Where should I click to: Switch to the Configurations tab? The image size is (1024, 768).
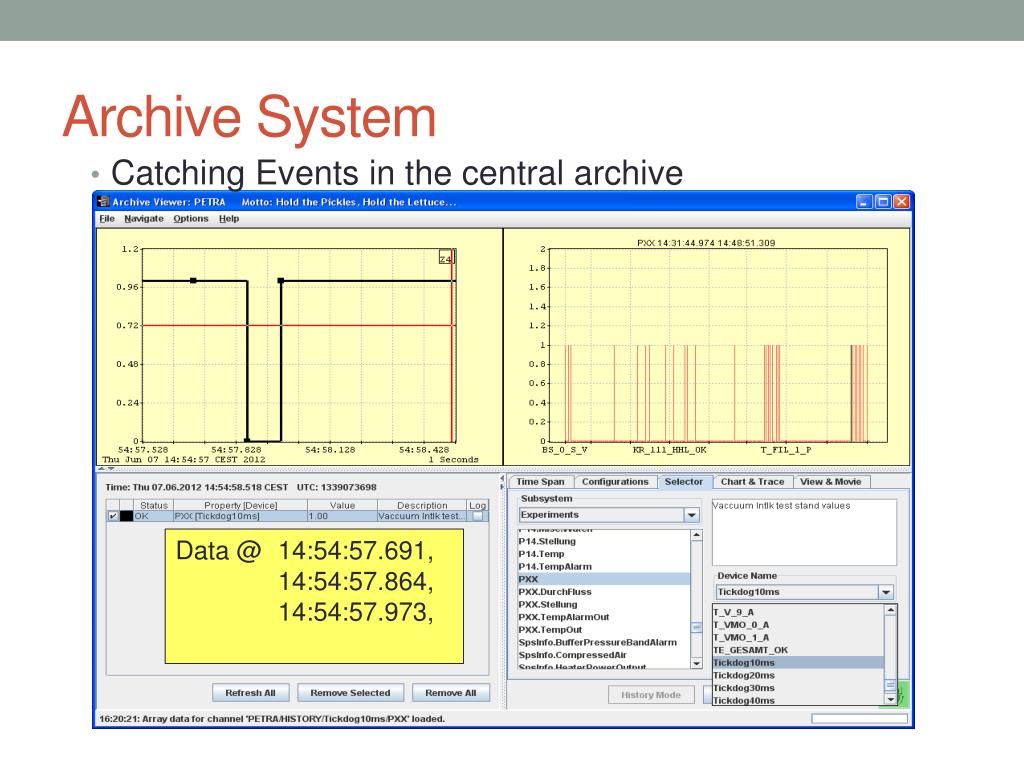[615, 482]
